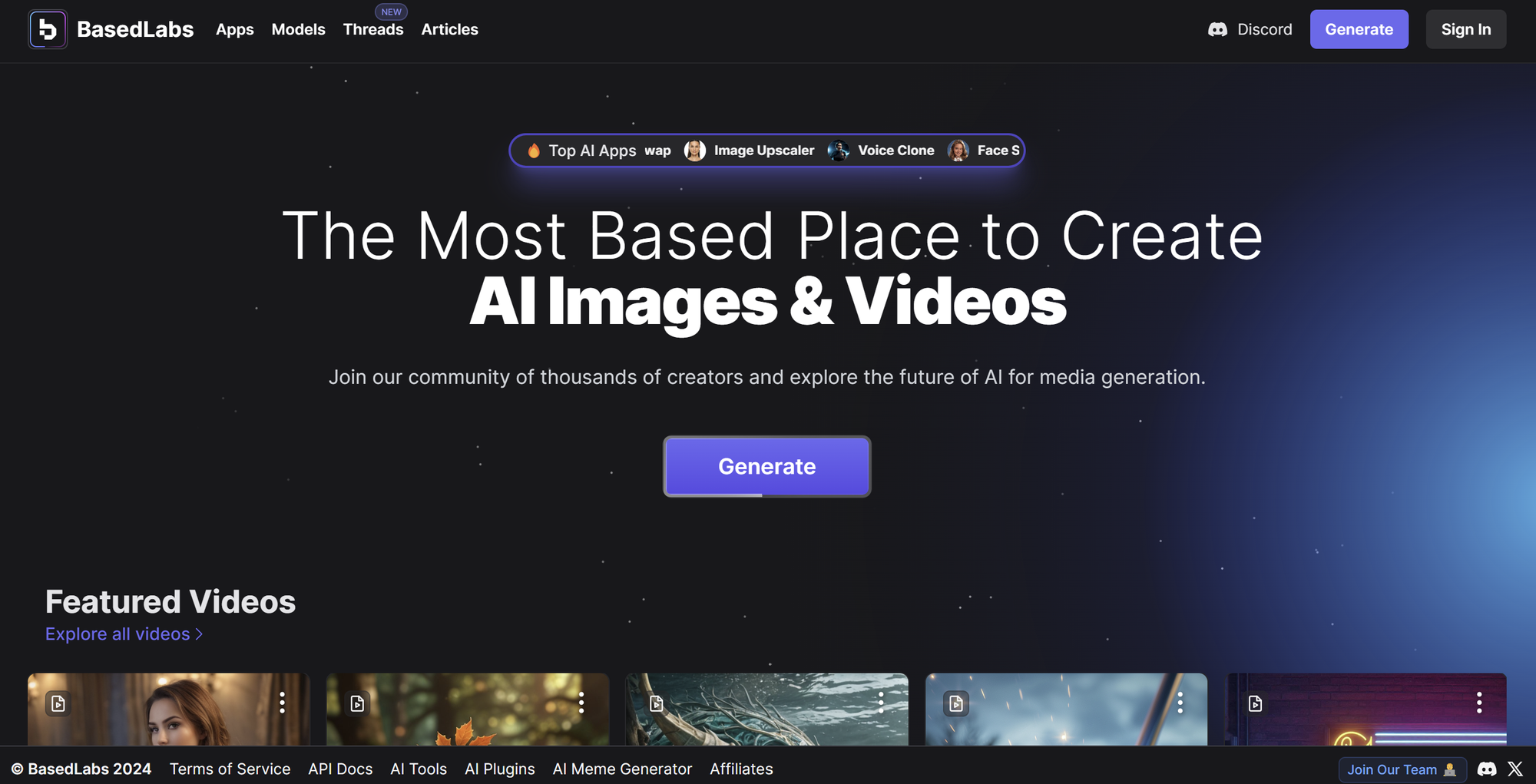This screenshot has height=784, width=1536.
Task: Open the three-dot menu on the blue sparks video
Action: tap(1180, 703)
